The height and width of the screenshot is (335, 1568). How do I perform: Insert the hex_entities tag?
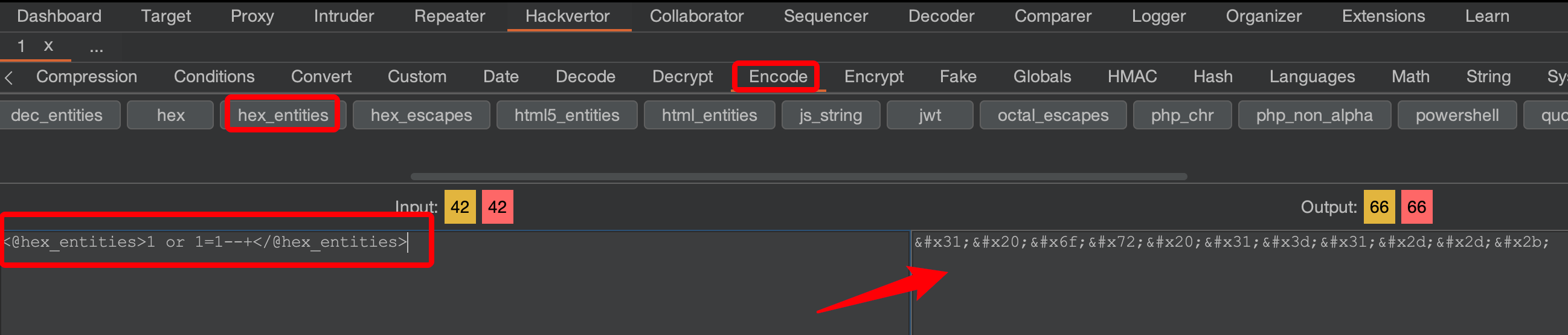[x=283, y=115]
